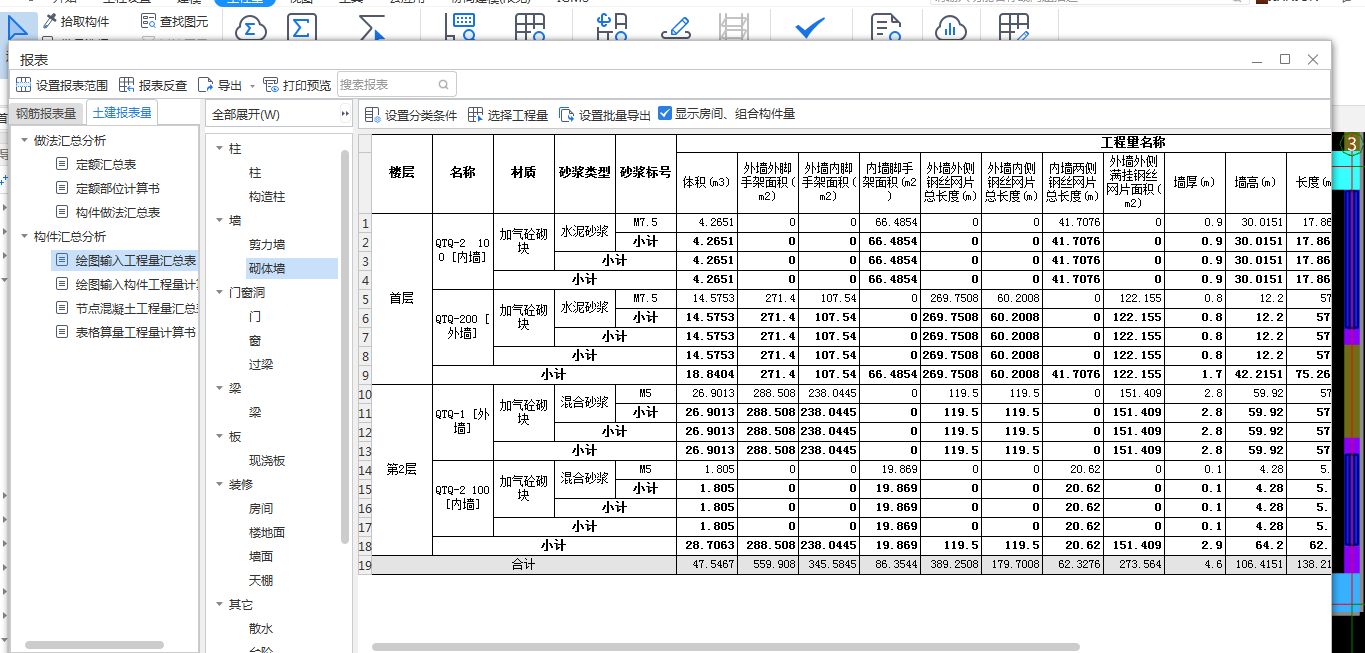Open 打印预览 print preview

pos(298,85)
